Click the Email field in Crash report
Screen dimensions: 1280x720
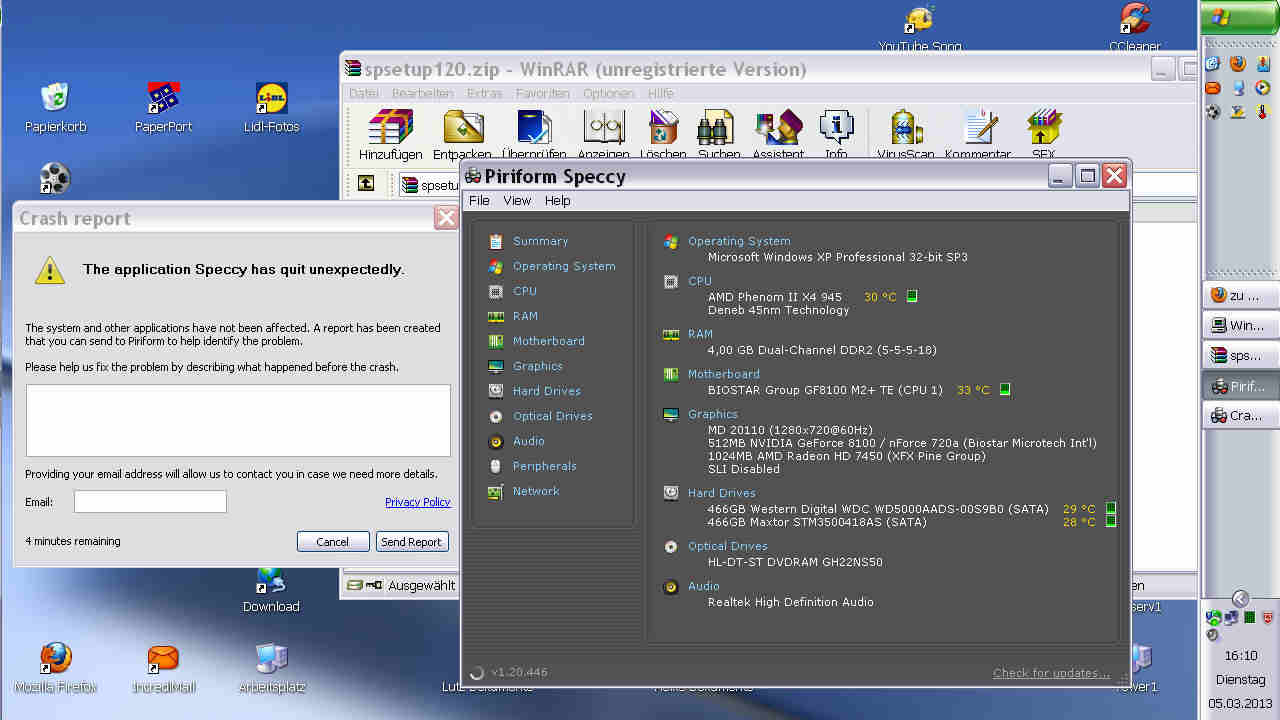(150, 502)
